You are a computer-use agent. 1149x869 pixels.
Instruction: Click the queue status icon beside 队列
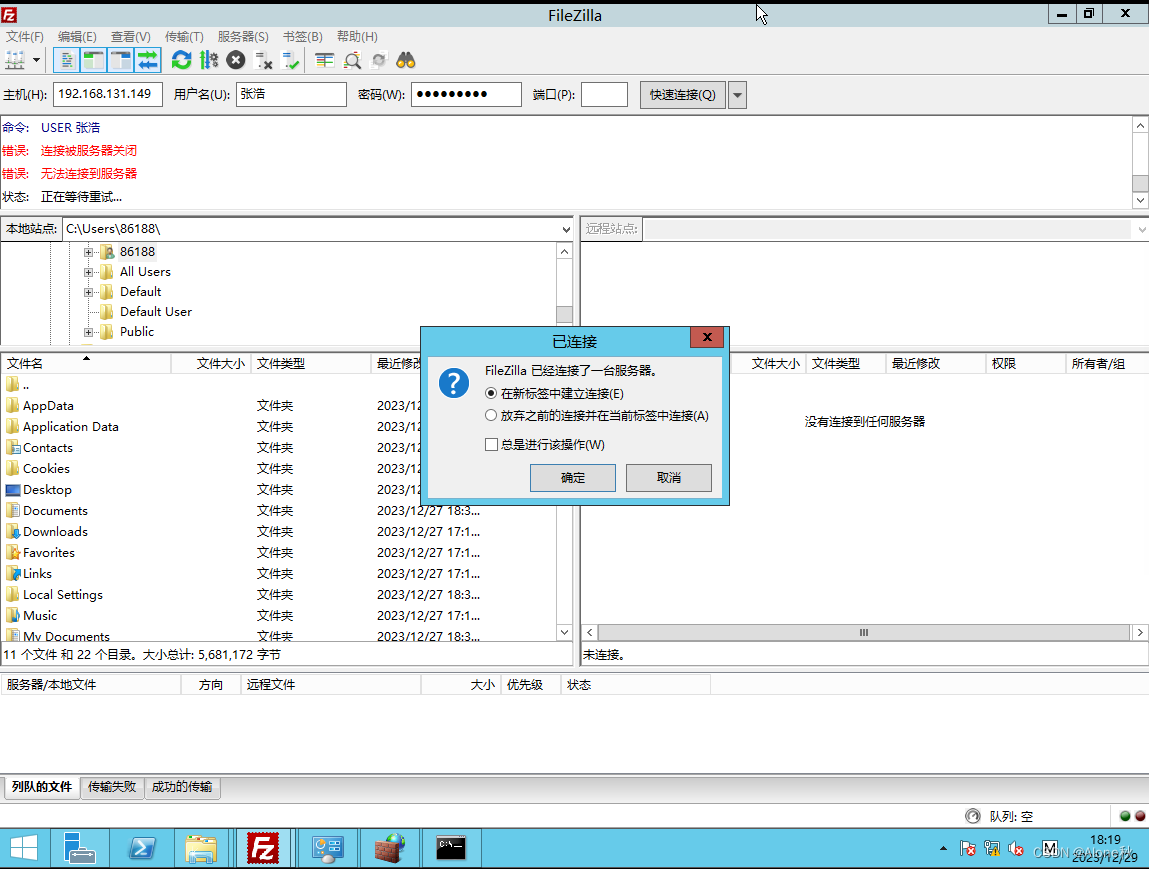click(972, 816)
